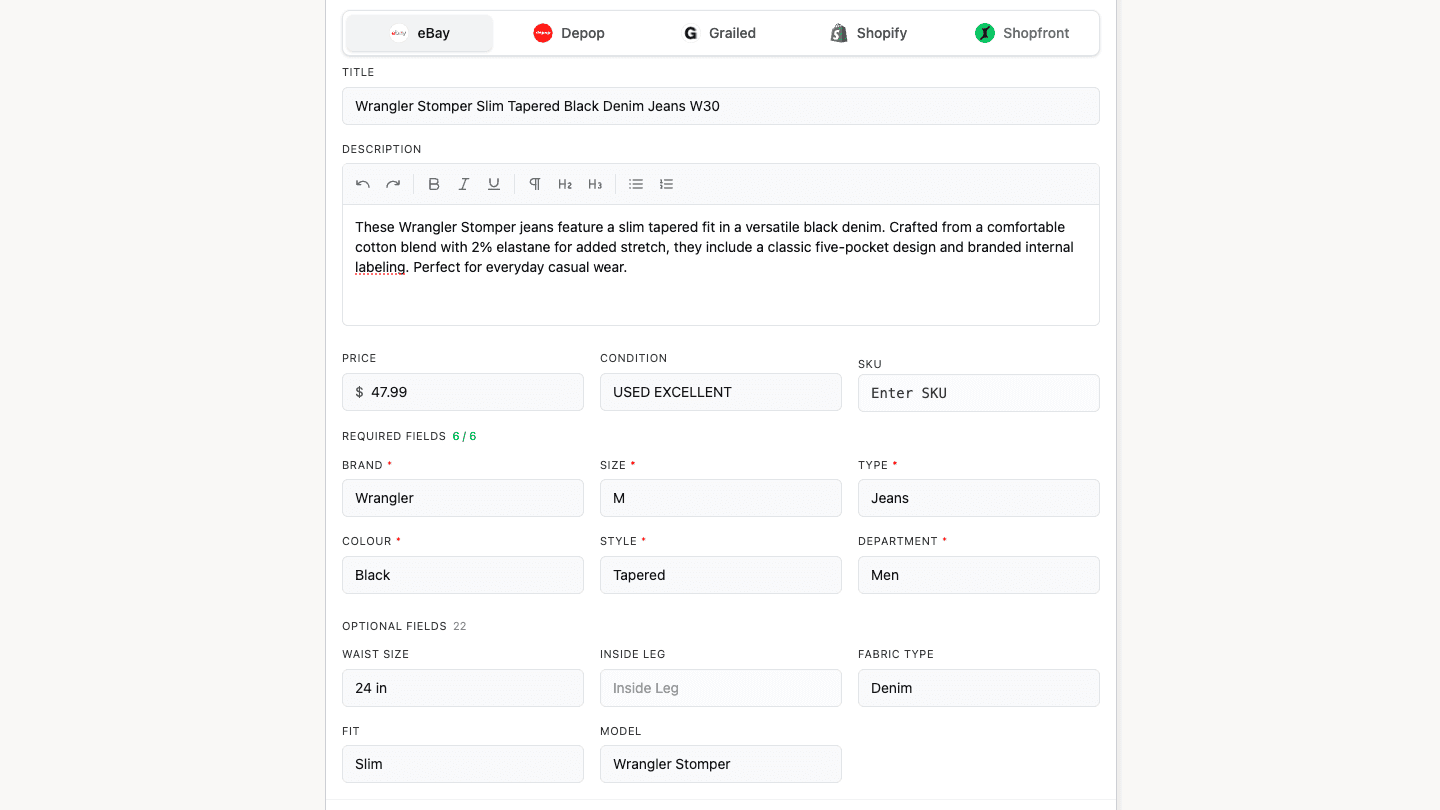Open the Department field showing Men
Screen dimensions: 1440x810
[x=979, y=575]
